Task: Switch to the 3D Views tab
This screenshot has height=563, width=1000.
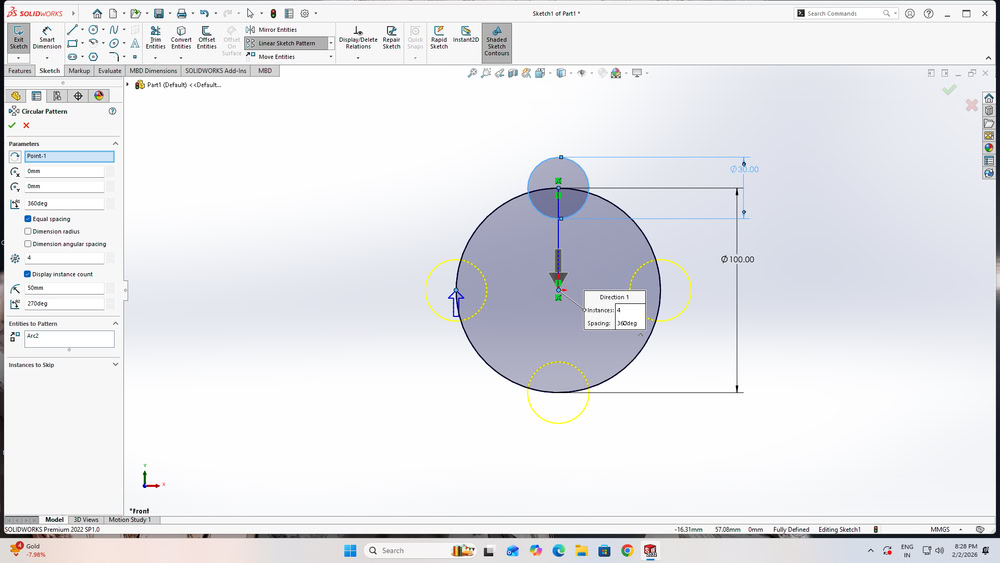Action: (x=86, y=520)
